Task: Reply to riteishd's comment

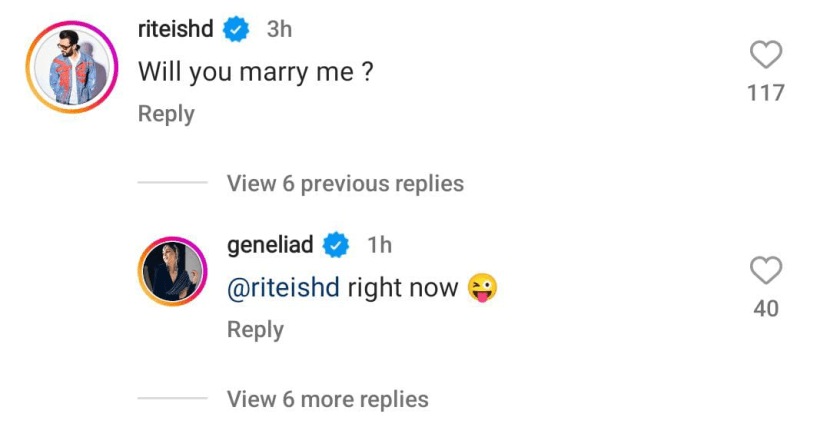Action: tap(166, 114)
